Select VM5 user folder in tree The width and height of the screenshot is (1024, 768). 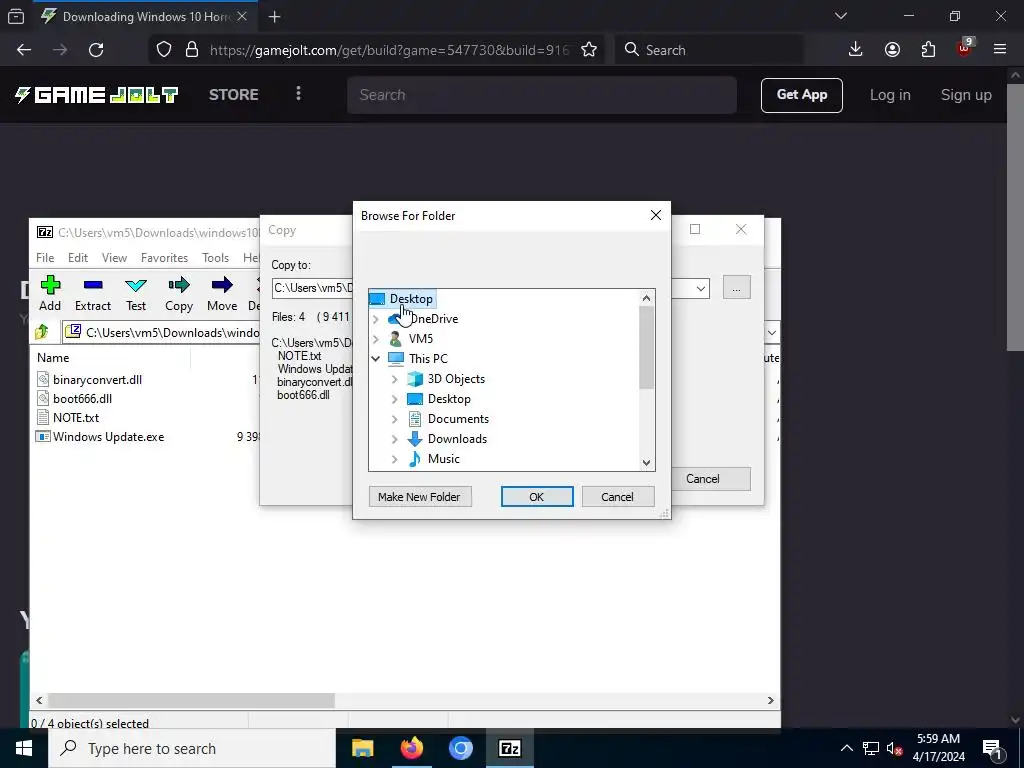(421, 338)
